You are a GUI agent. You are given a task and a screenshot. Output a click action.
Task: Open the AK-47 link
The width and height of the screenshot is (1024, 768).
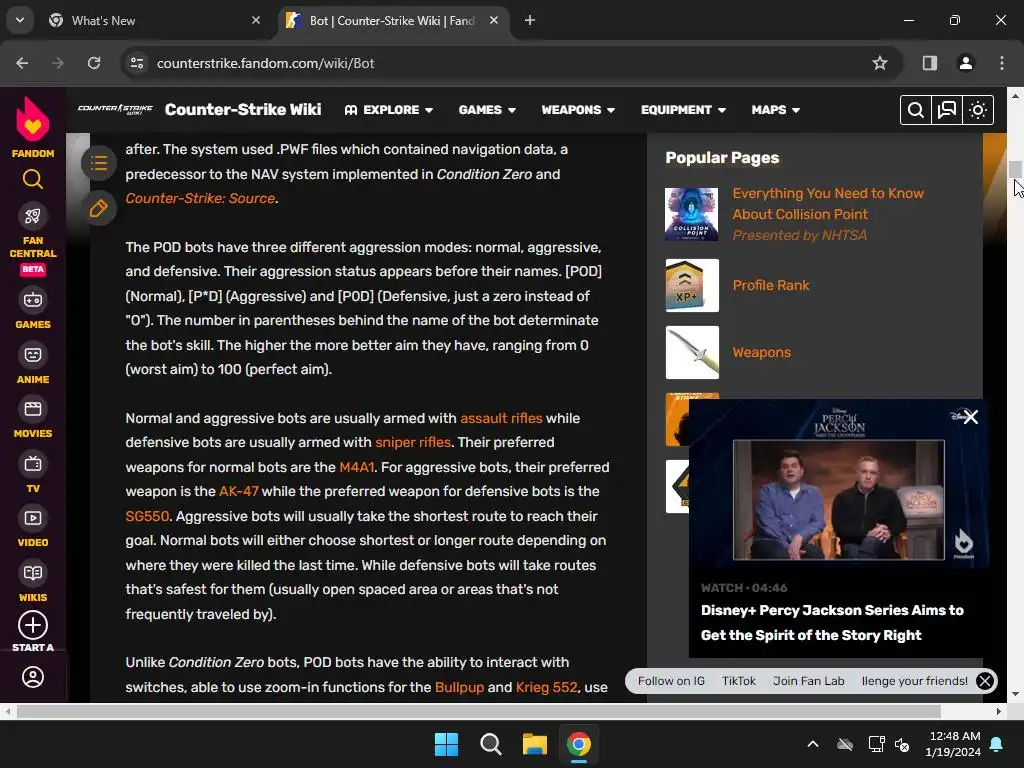(238, 491)
